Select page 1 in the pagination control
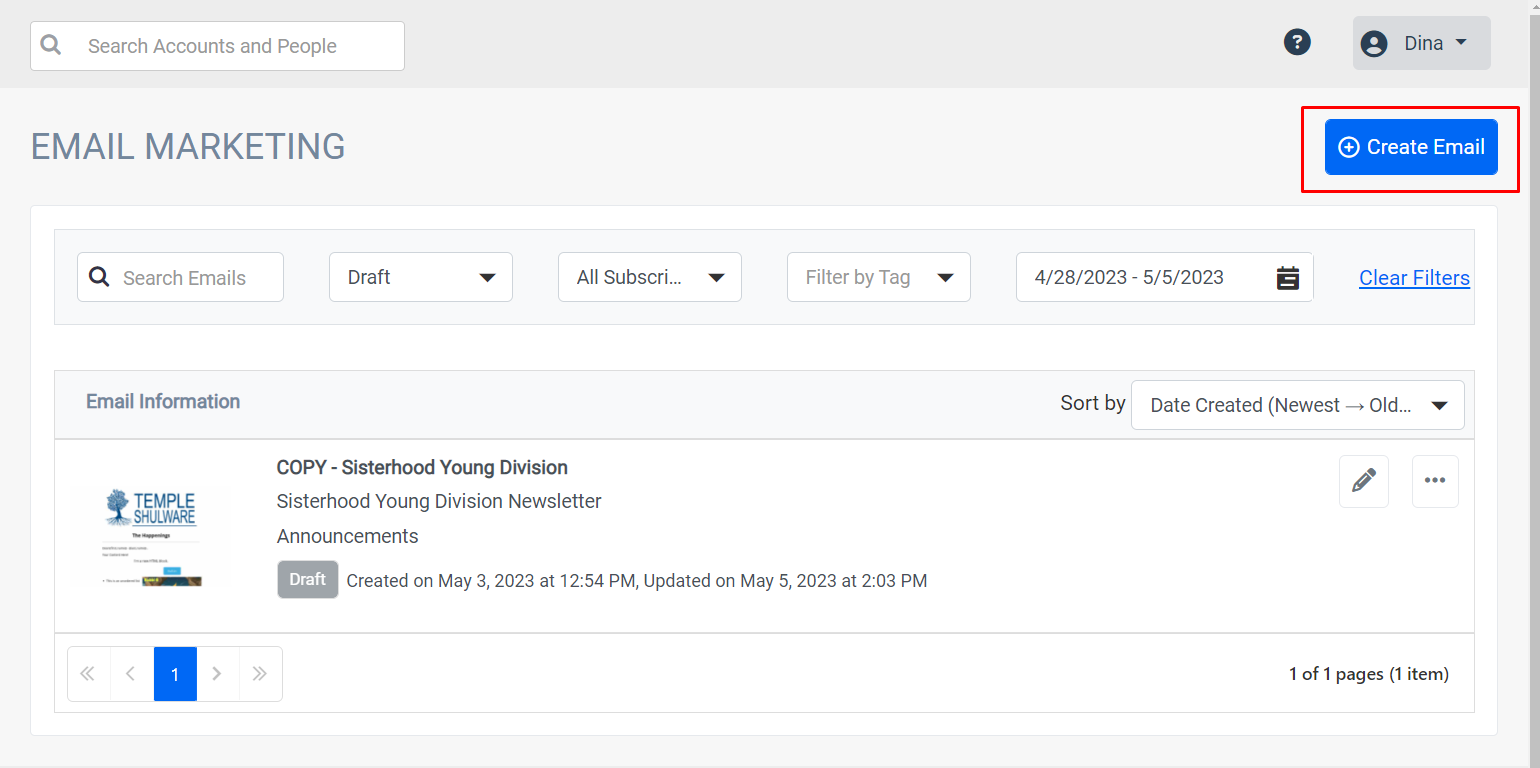 [x=175, y=674]
